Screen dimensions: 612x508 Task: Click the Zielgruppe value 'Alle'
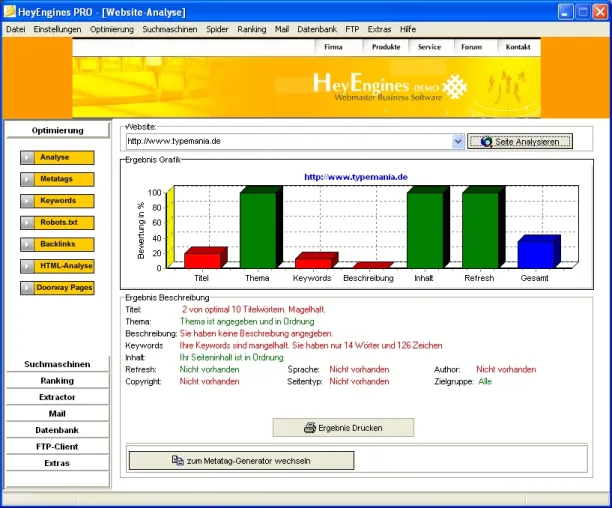click(x=485, y=382)
